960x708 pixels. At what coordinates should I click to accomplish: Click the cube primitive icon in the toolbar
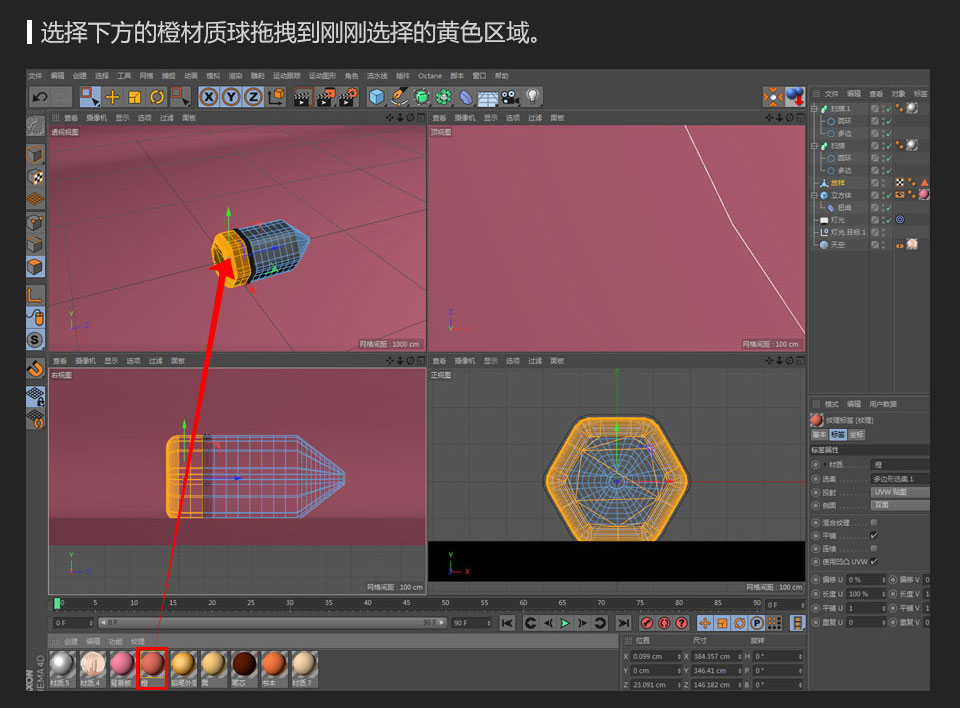pyautogui.click(x=375, y=97)
